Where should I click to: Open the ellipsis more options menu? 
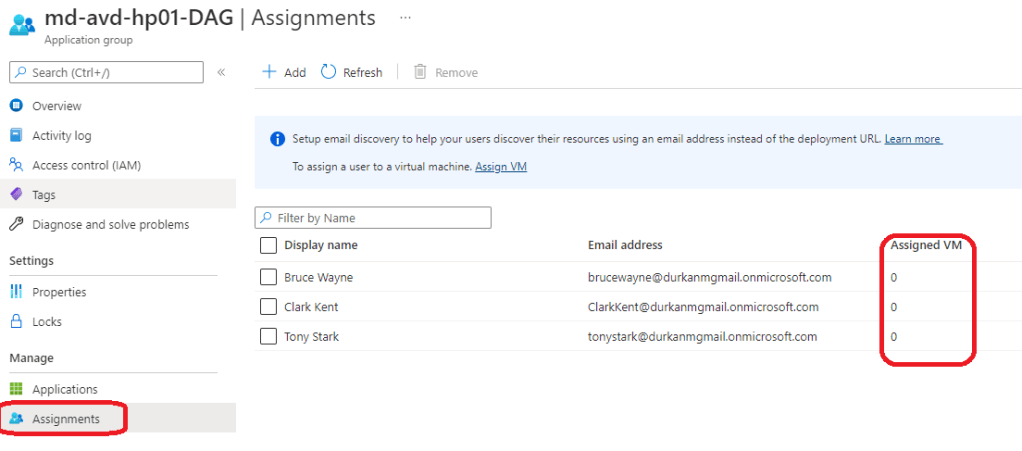coord(405,18)
